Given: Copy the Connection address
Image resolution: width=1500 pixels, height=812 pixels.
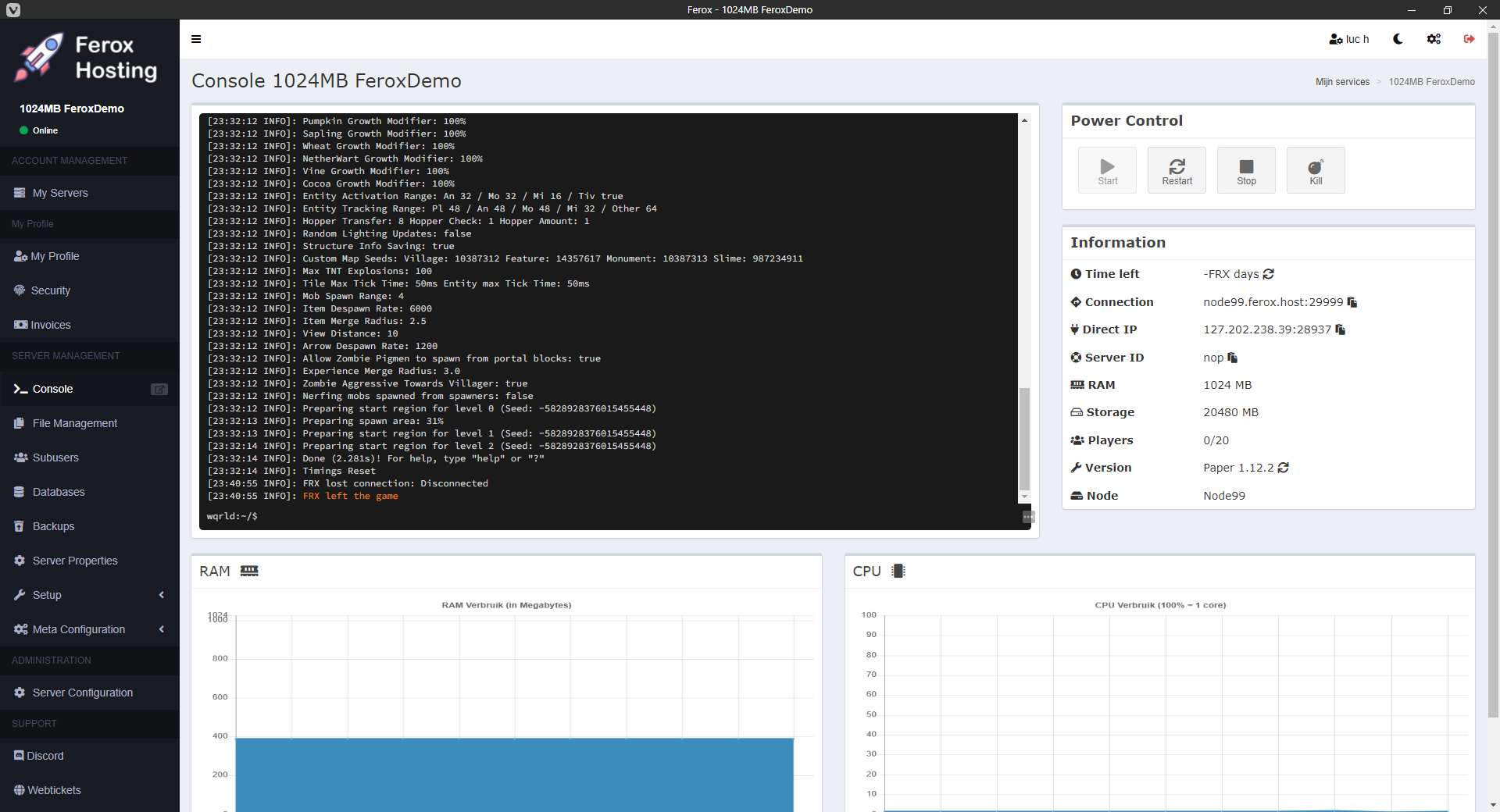Looking at the screenshot, I should pos(1352,302).
